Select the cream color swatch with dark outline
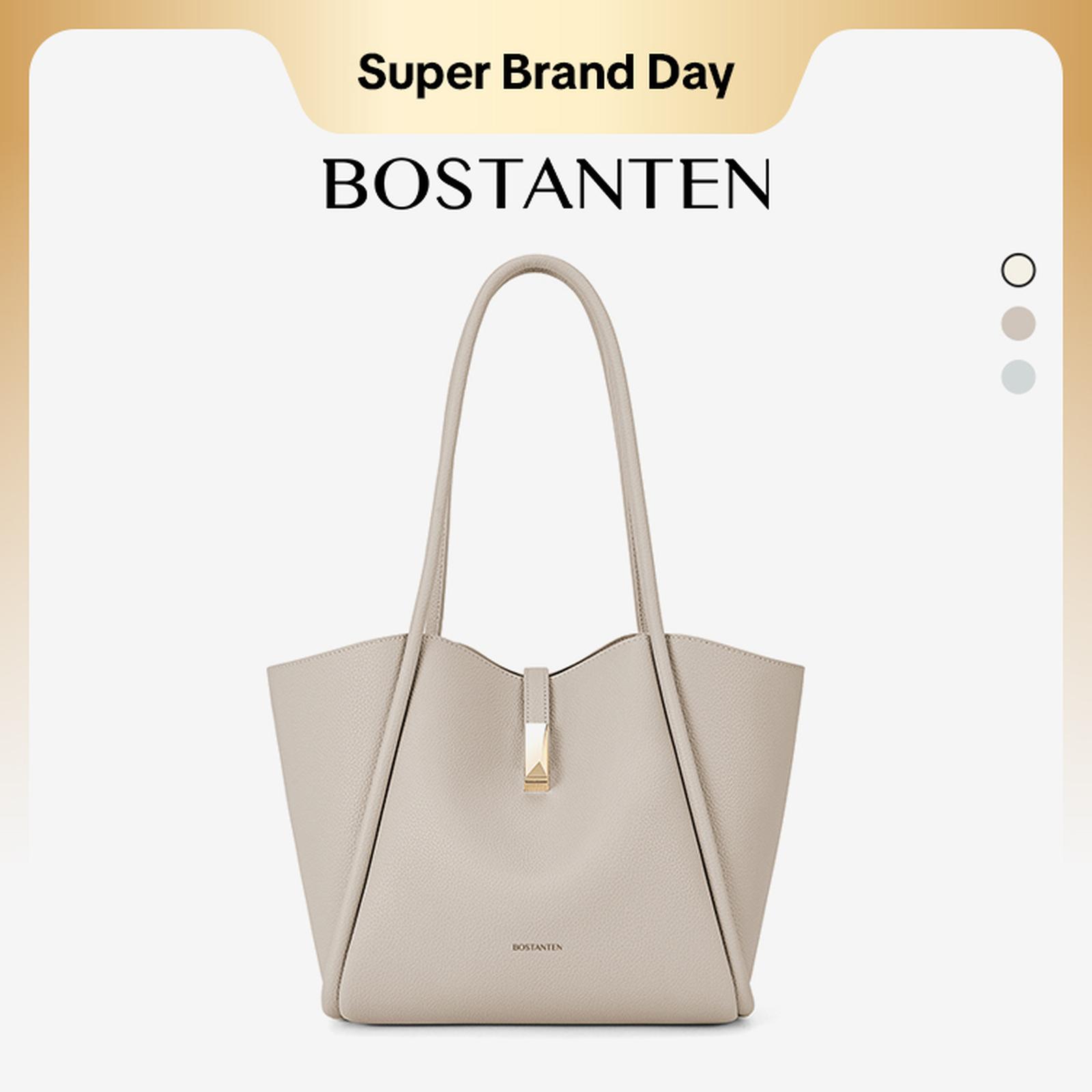The image size is (1092, 1092). coord(1018,270)
